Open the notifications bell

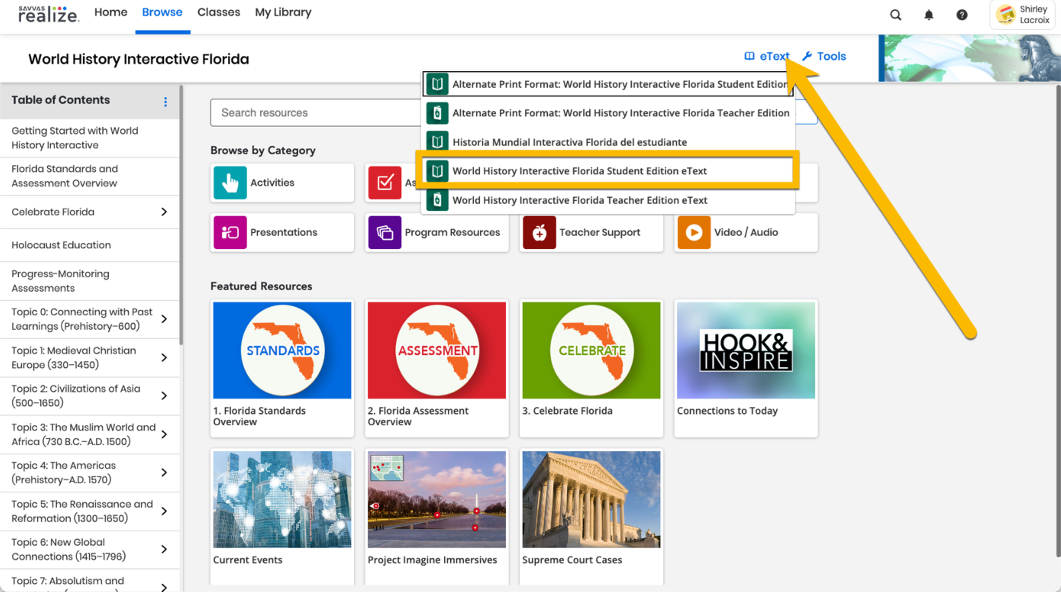[x=929, y=15]
